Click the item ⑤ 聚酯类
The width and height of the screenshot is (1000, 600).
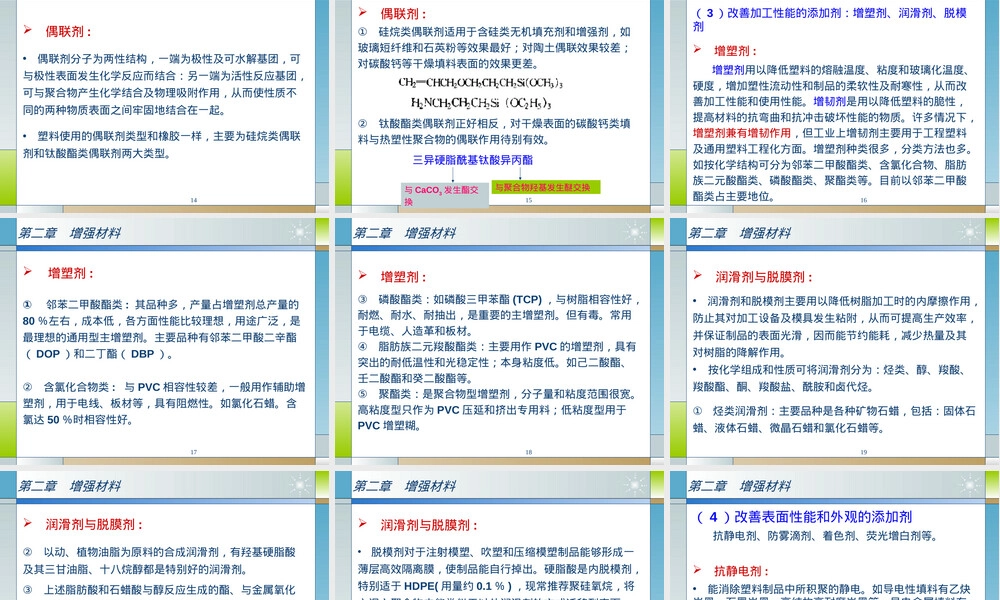[384, 394]
